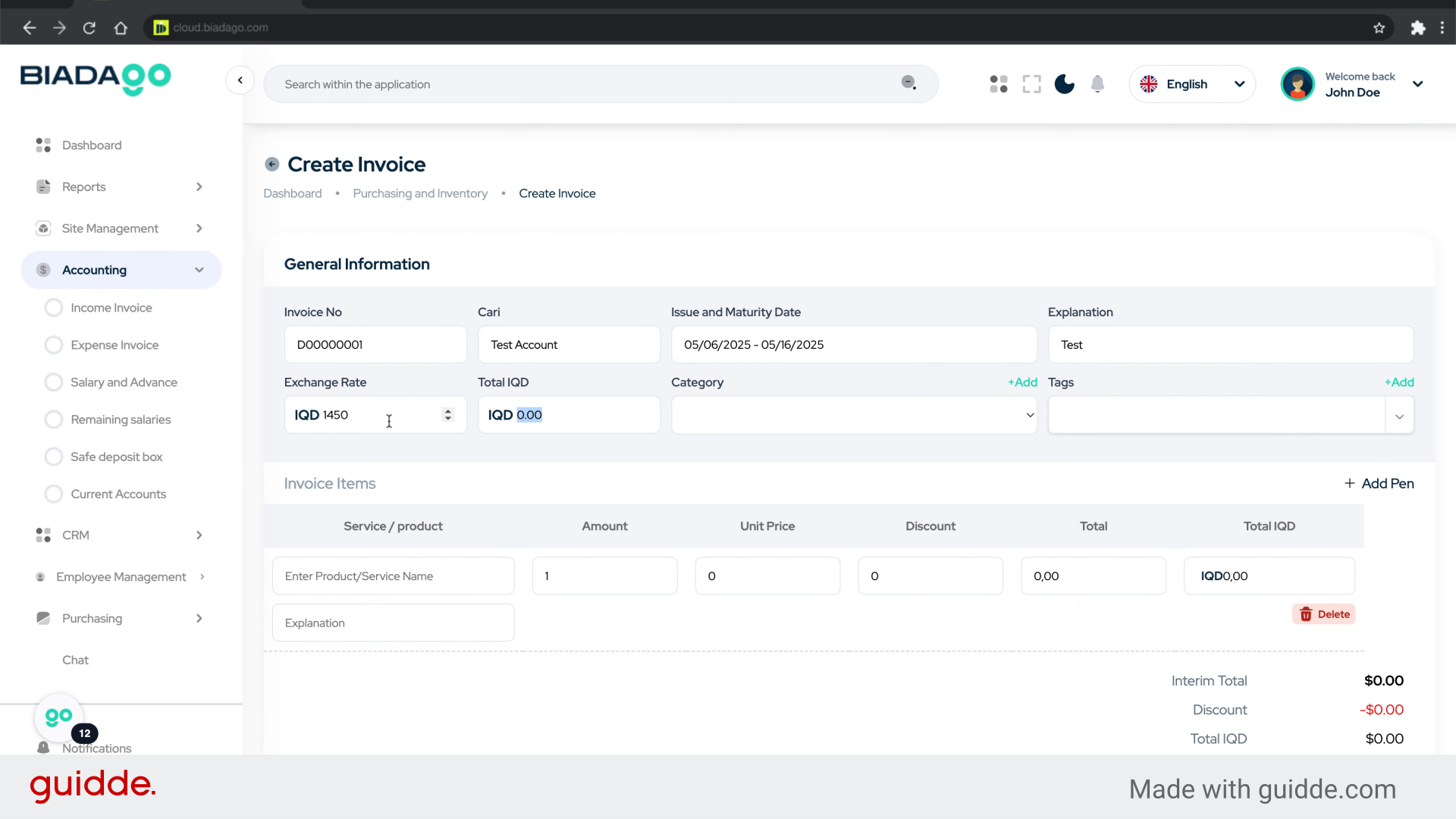Open the Category dropdown
The width and height of the screenshot is (1456, 819).
(853, 415)
